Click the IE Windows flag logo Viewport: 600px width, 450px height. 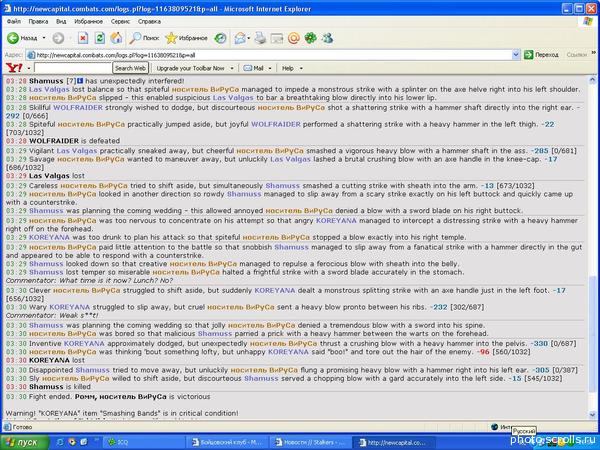(x=588, y=21)
